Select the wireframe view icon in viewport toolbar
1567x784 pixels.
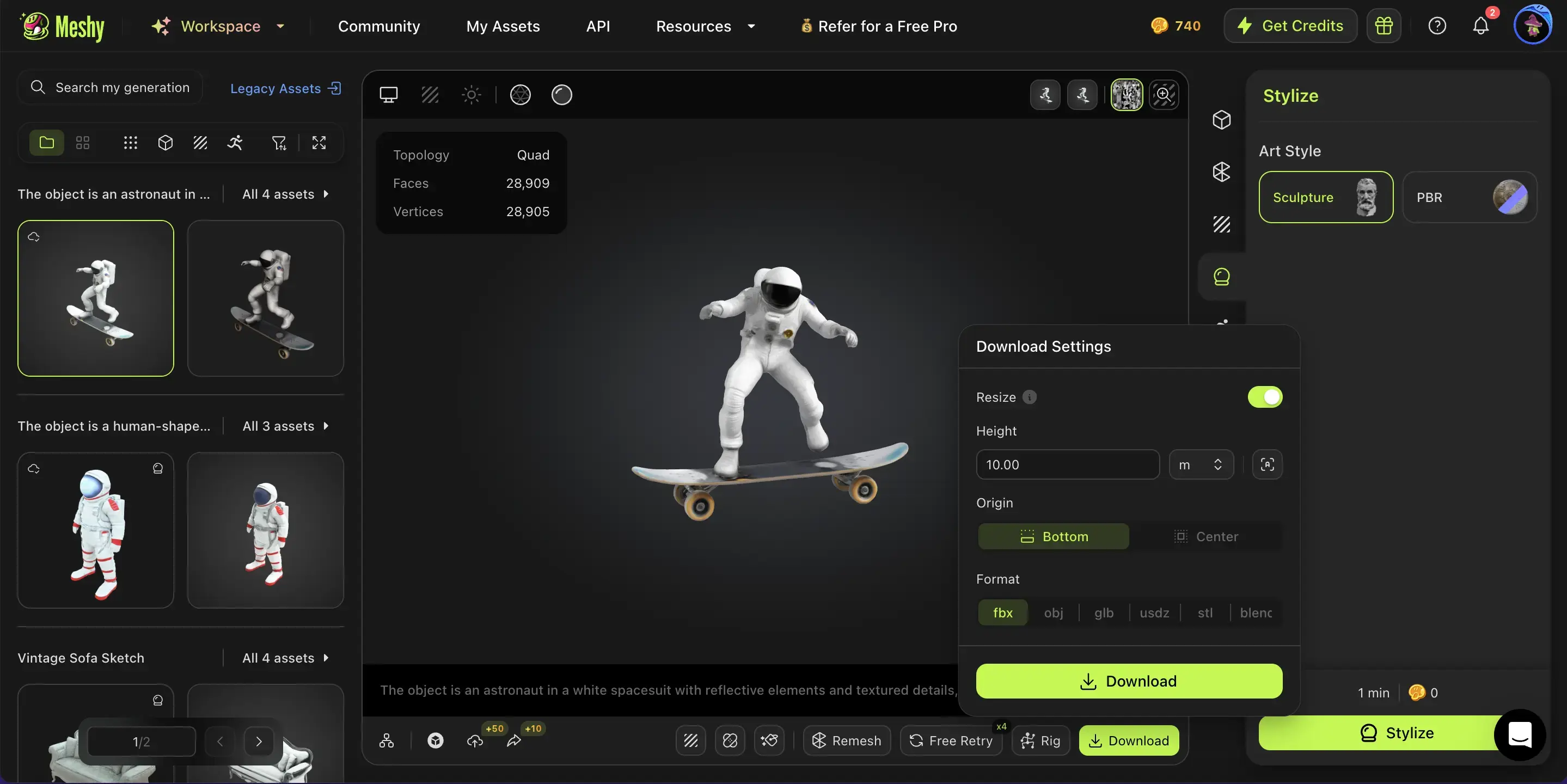tap(520, 95)
